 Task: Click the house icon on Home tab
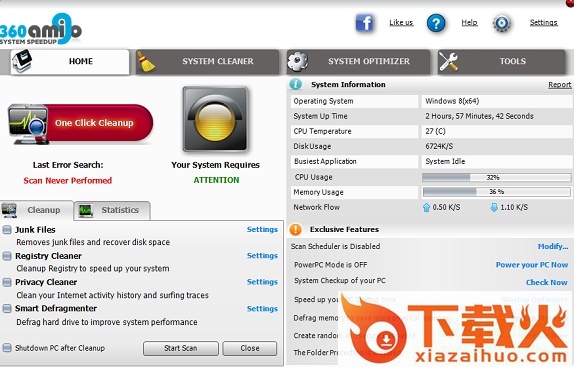[x=22, y=61]
